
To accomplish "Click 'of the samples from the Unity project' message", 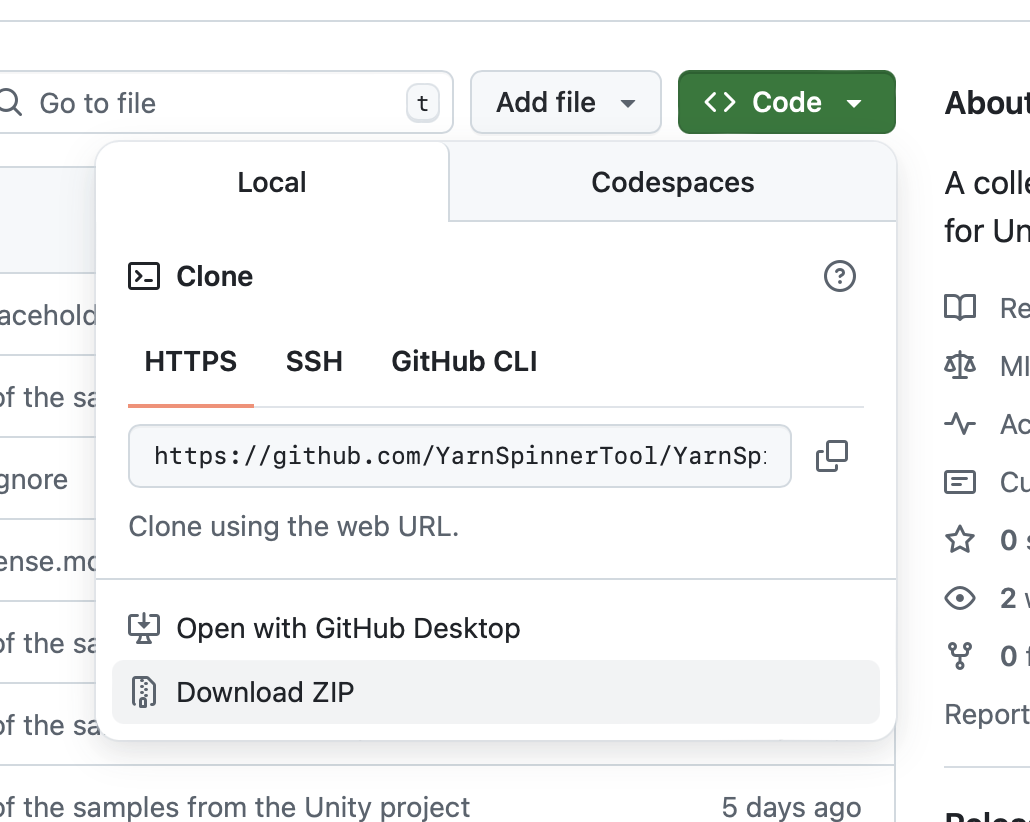I will point(235,807).
